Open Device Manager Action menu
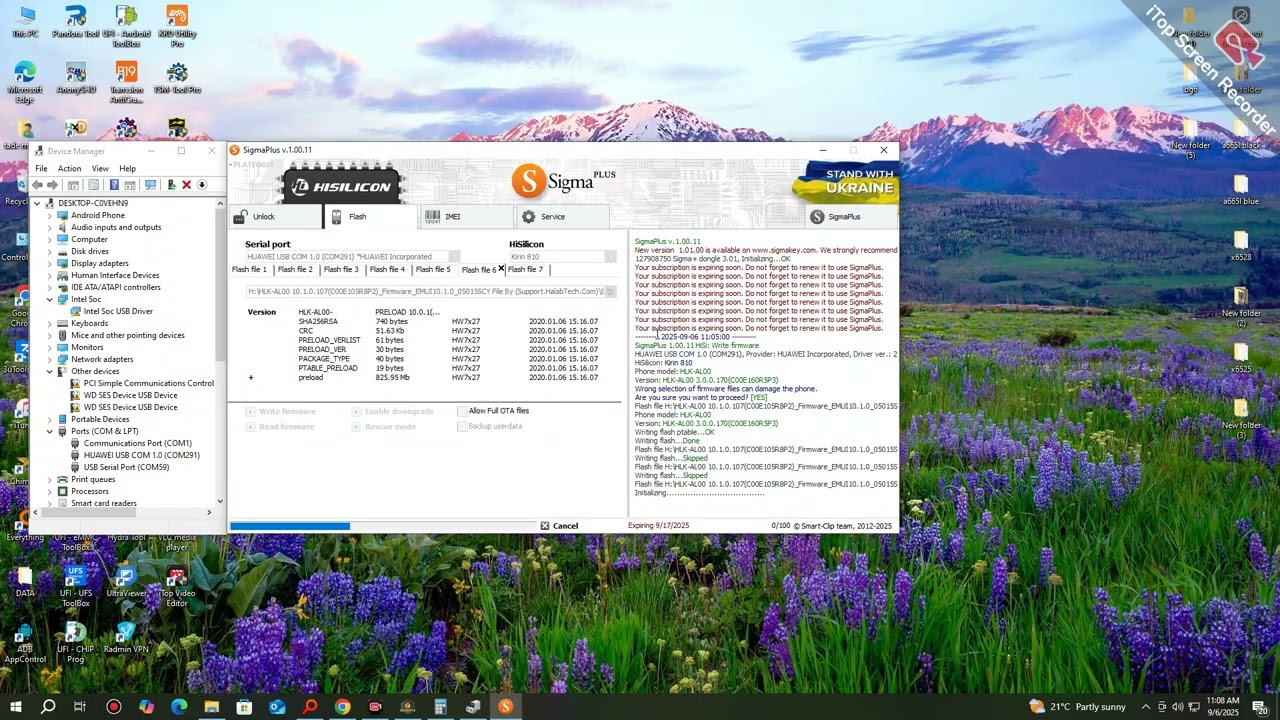Screen dimensions: 1280x720 pos(69,168)
